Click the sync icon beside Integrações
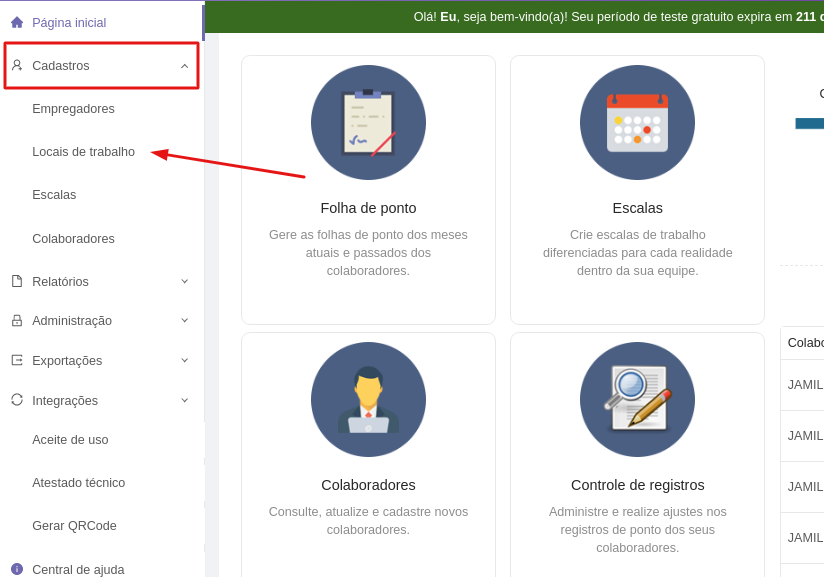Screen dimensions: 824x577 click(17, 400)
